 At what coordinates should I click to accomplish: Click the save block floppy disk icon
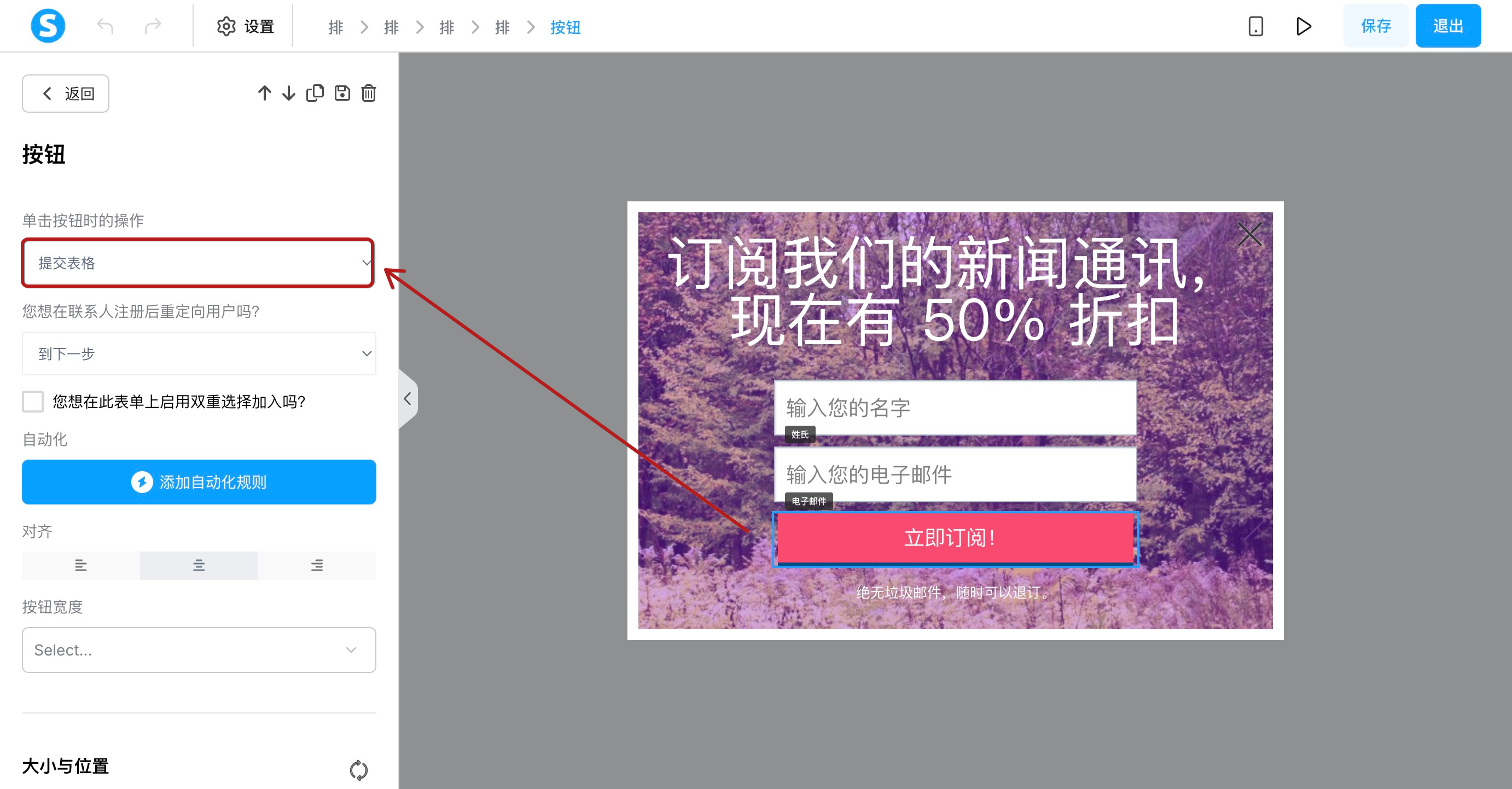click(x=342, y=94)
